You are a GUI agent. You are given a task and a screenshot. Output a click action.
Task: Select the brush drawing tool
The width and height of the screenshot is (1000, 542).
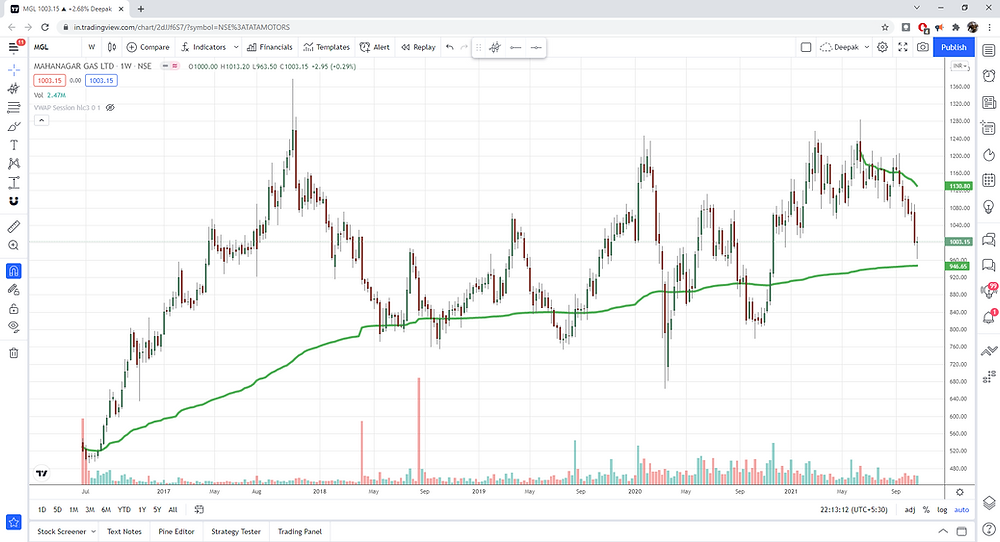13,126
